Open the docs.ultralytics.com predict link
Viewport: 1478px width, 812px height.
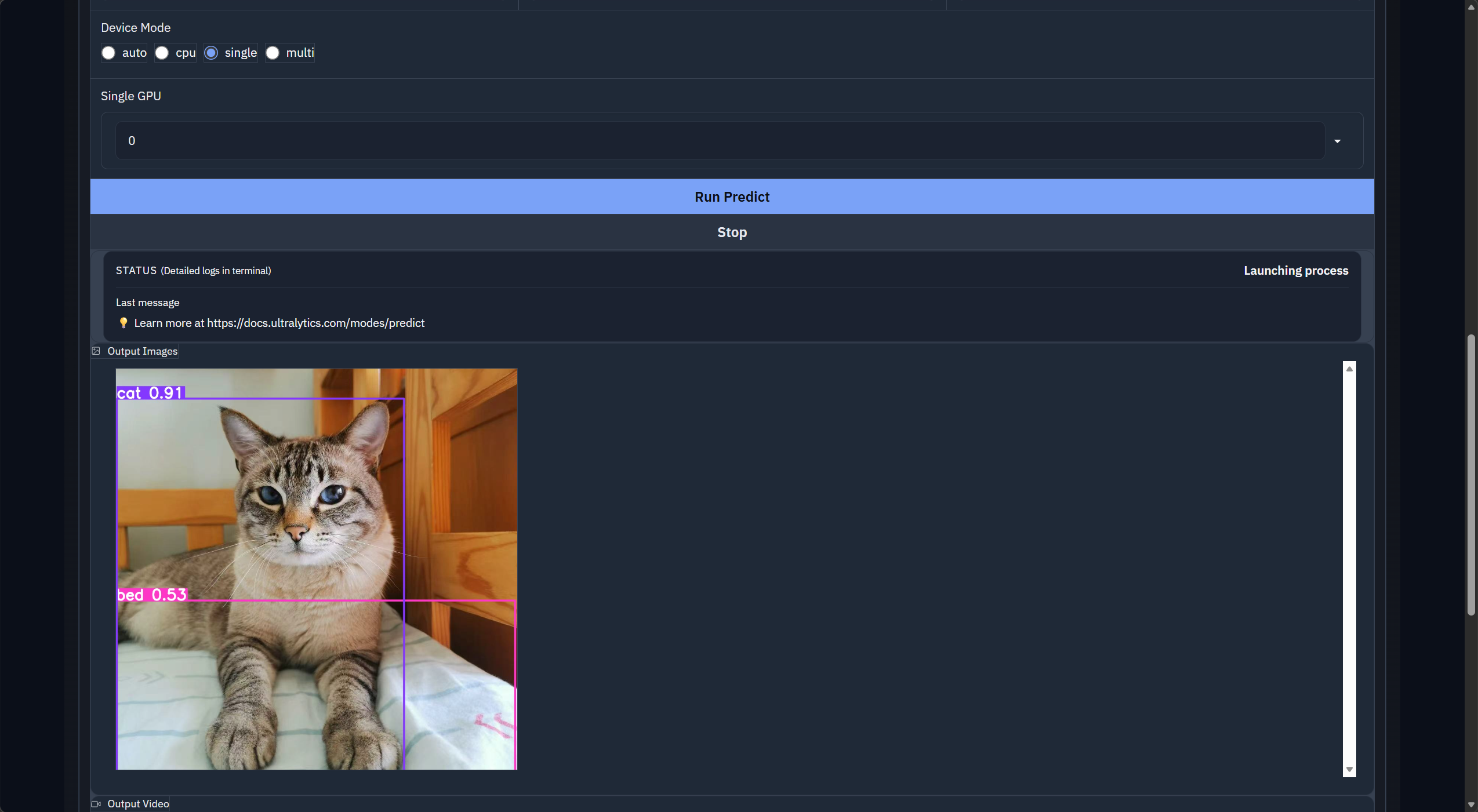click(x=315, y=323)
